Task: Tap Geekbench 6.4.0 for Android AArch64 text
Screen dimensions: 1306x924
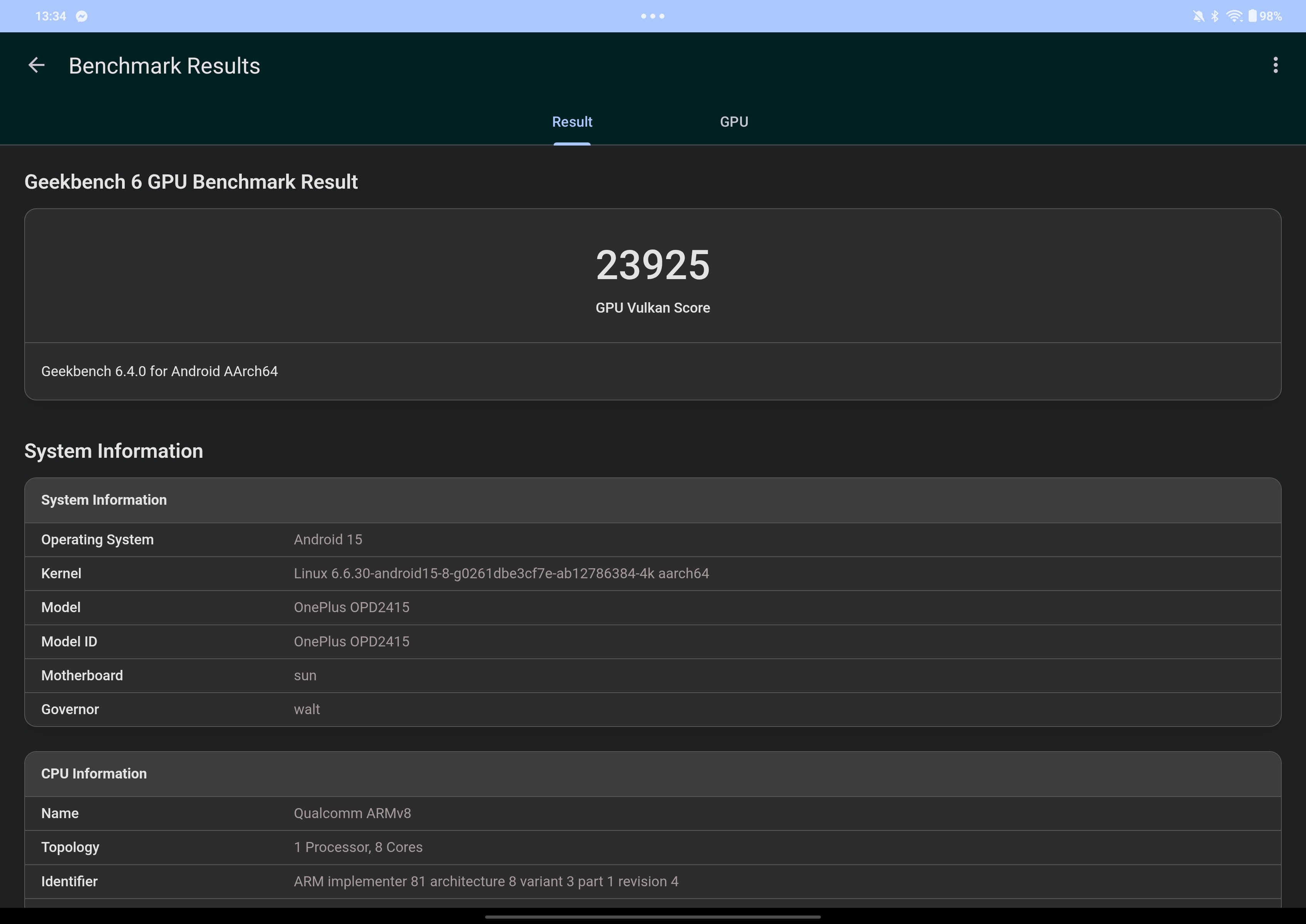Action: pos(159,372)
